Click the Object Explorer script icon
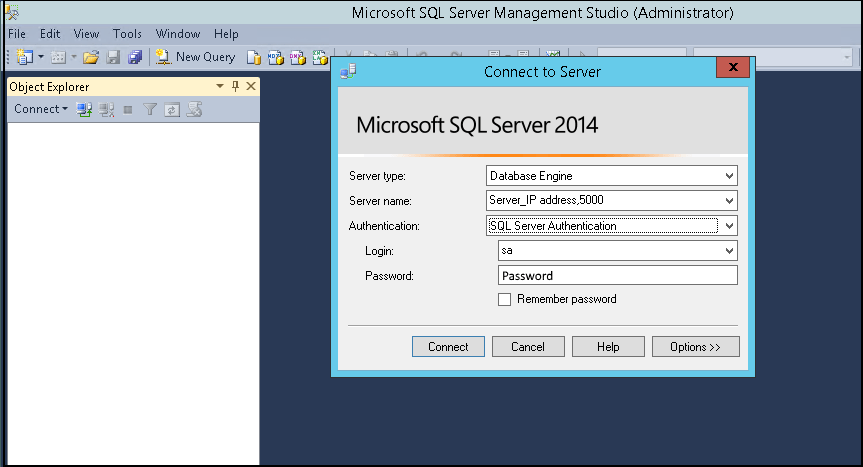Image resolution: width=863 pixels, height=467 pixels. click(194, 109)
